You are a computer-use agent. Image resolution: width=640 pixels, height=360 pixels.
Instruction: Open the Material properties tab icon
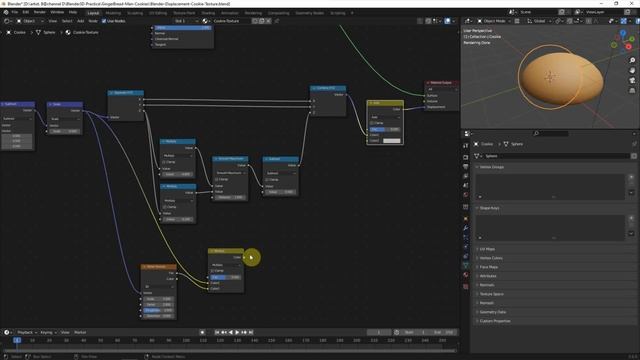coord(466,275)
